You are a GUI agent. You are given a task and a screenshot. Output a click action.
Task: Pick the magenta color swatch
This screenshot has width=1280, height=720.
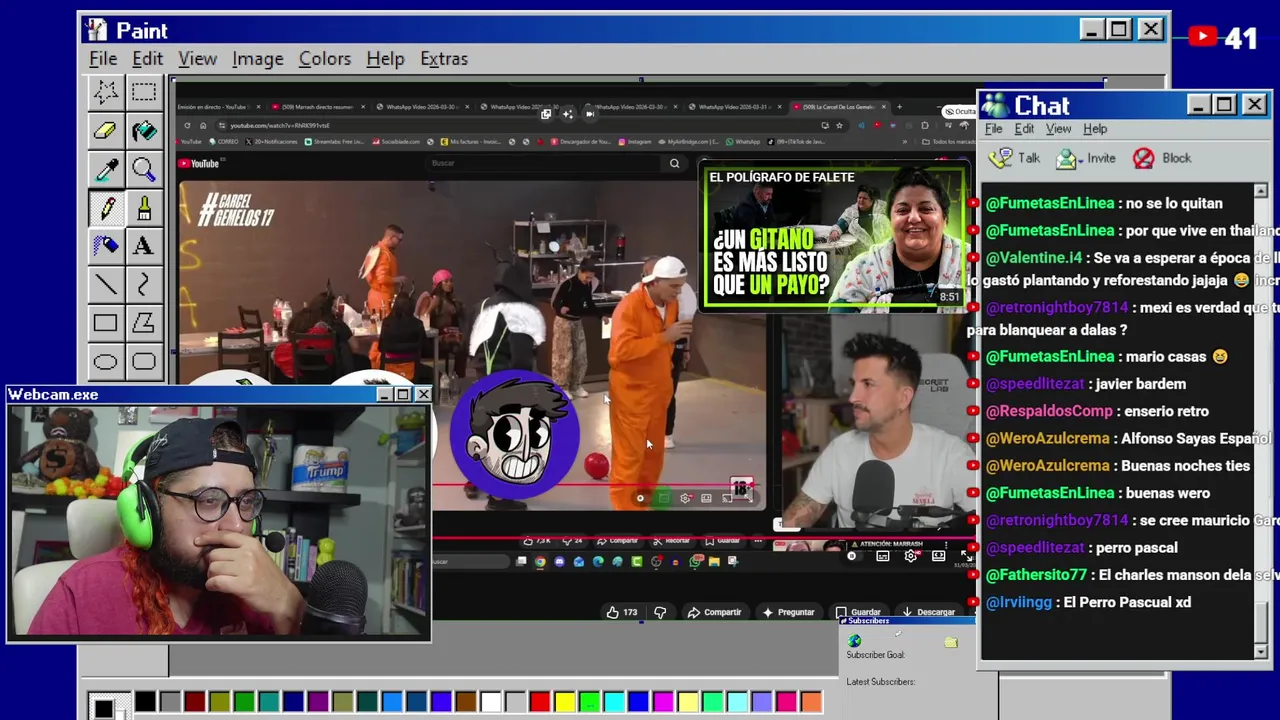click(663, 702)
